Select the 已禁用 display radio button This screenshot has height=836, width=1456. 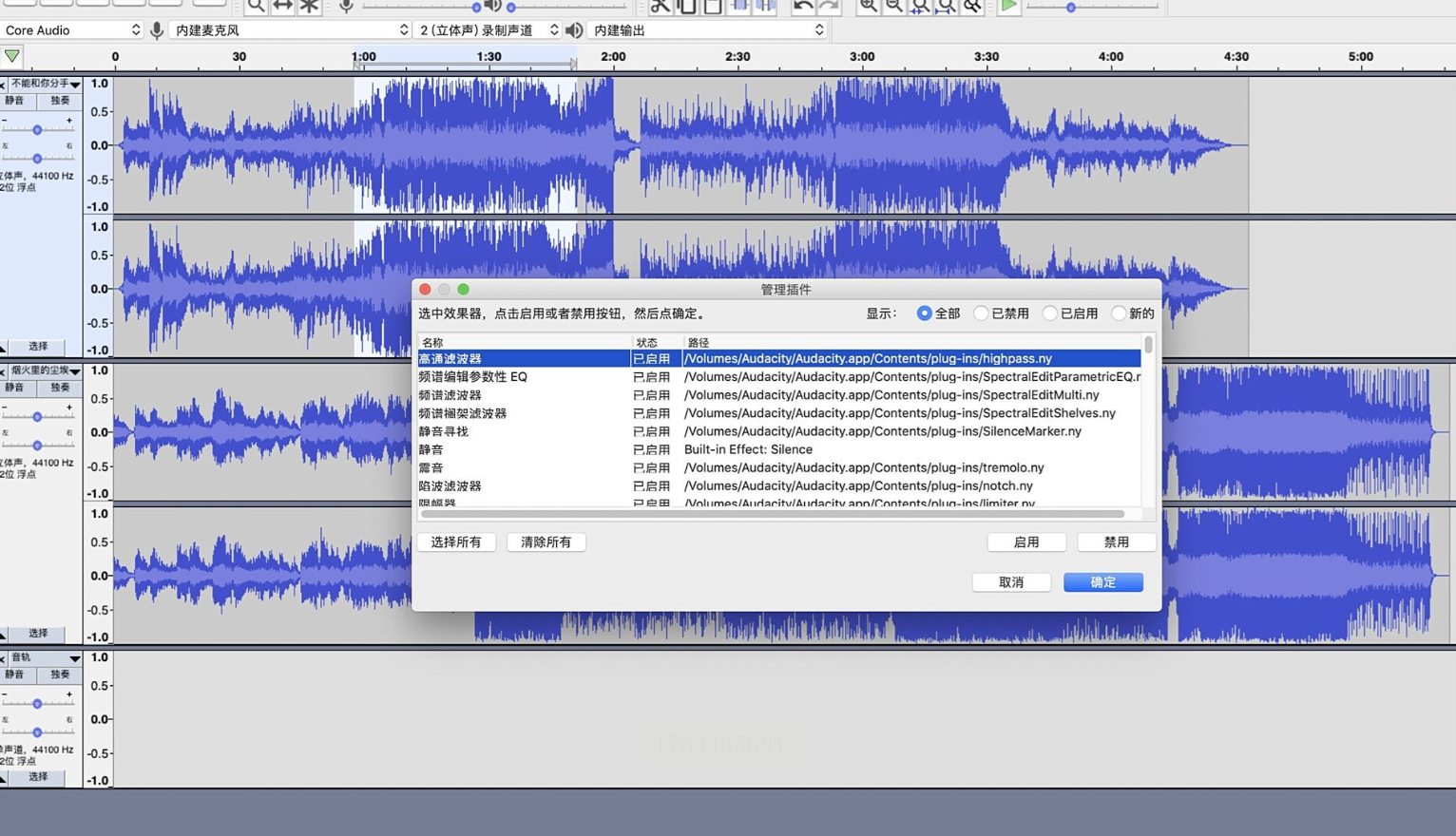pos(981,313)
